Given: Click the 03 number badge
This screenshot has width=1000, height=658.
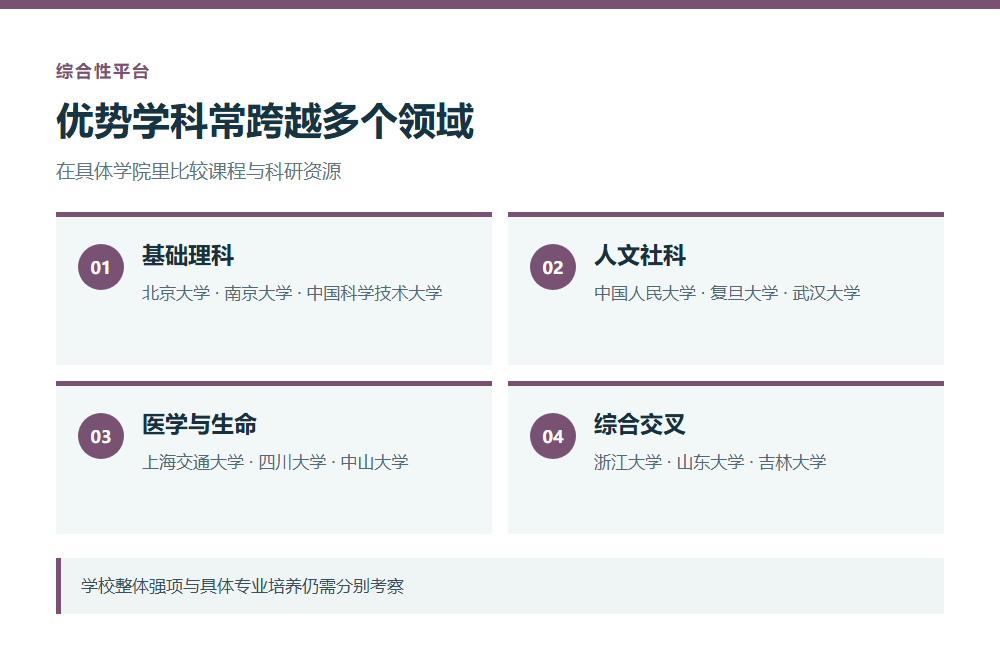Looking at the screenshot, I should click(101, 436).
